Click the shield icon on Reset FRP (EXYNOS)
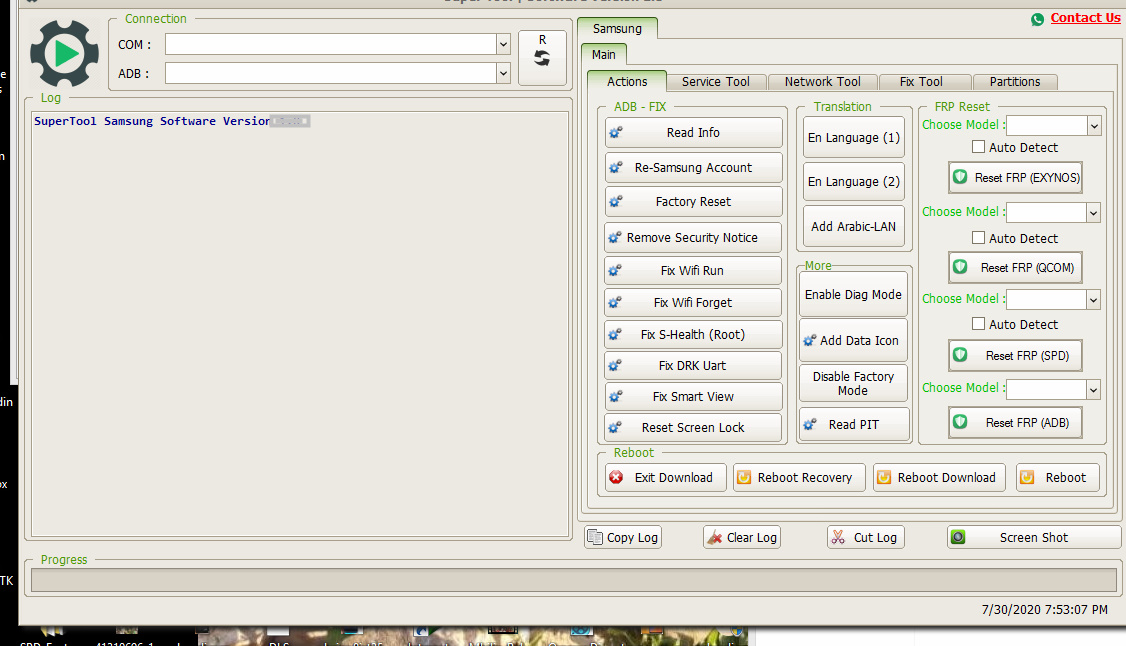This screenshot has height=646, width=1126. tap(960, 177)
